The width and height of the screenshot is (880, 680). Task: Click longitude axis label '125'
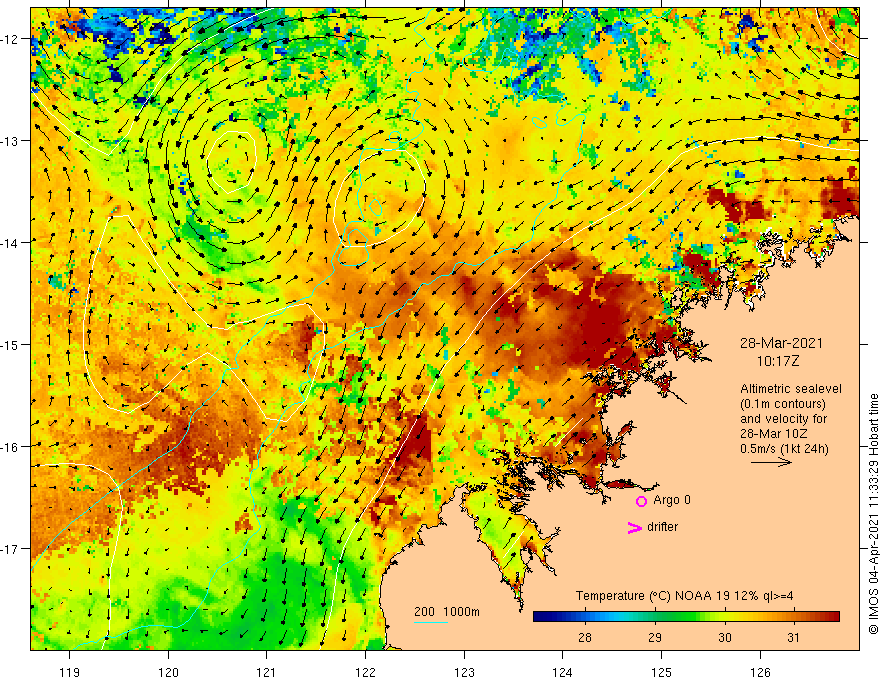[661, 672]
